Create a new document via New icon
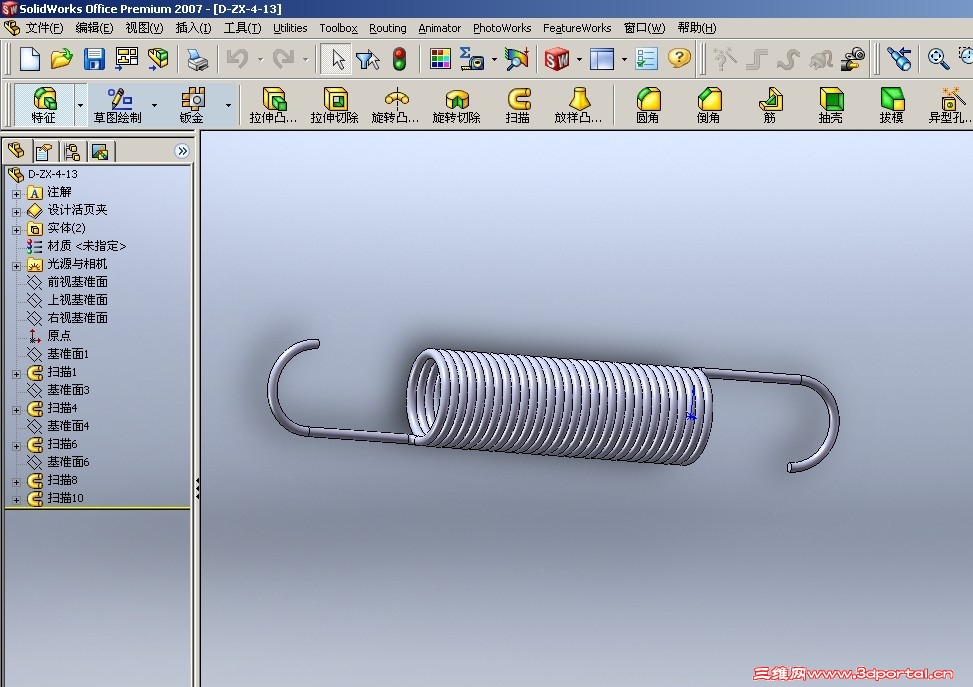 pos(30,60)
